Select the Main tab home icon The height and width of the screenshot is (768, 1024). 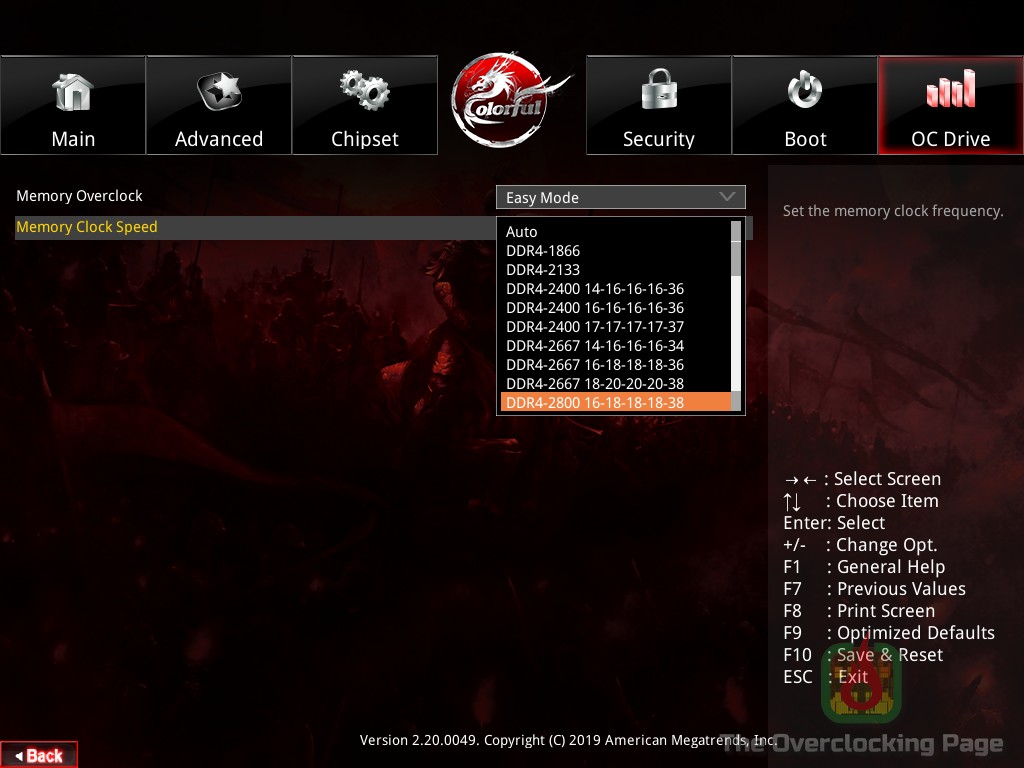coord(73,90)
